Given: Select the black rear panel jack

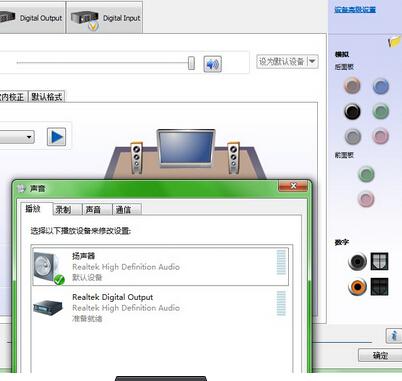Looking at the screenshot, I should click(x=352, y=111).
